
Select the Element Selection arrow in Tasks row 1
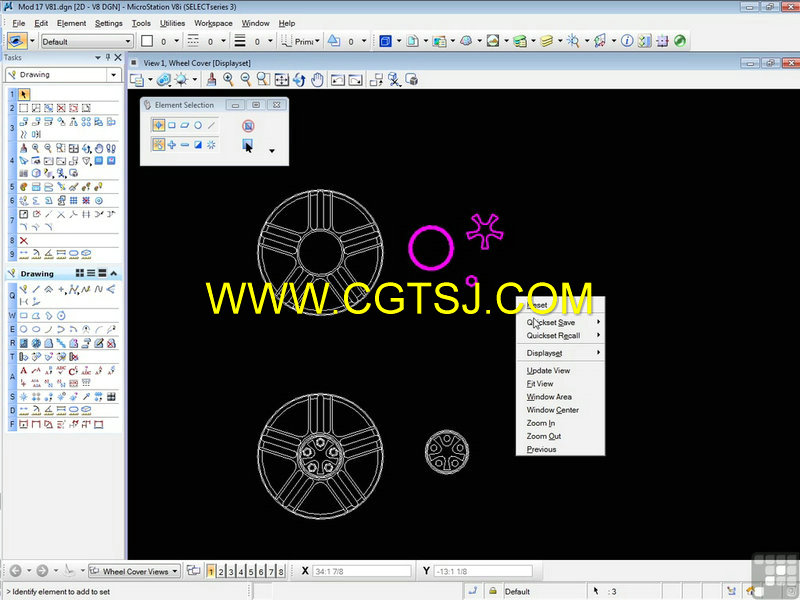pos(23,94)
